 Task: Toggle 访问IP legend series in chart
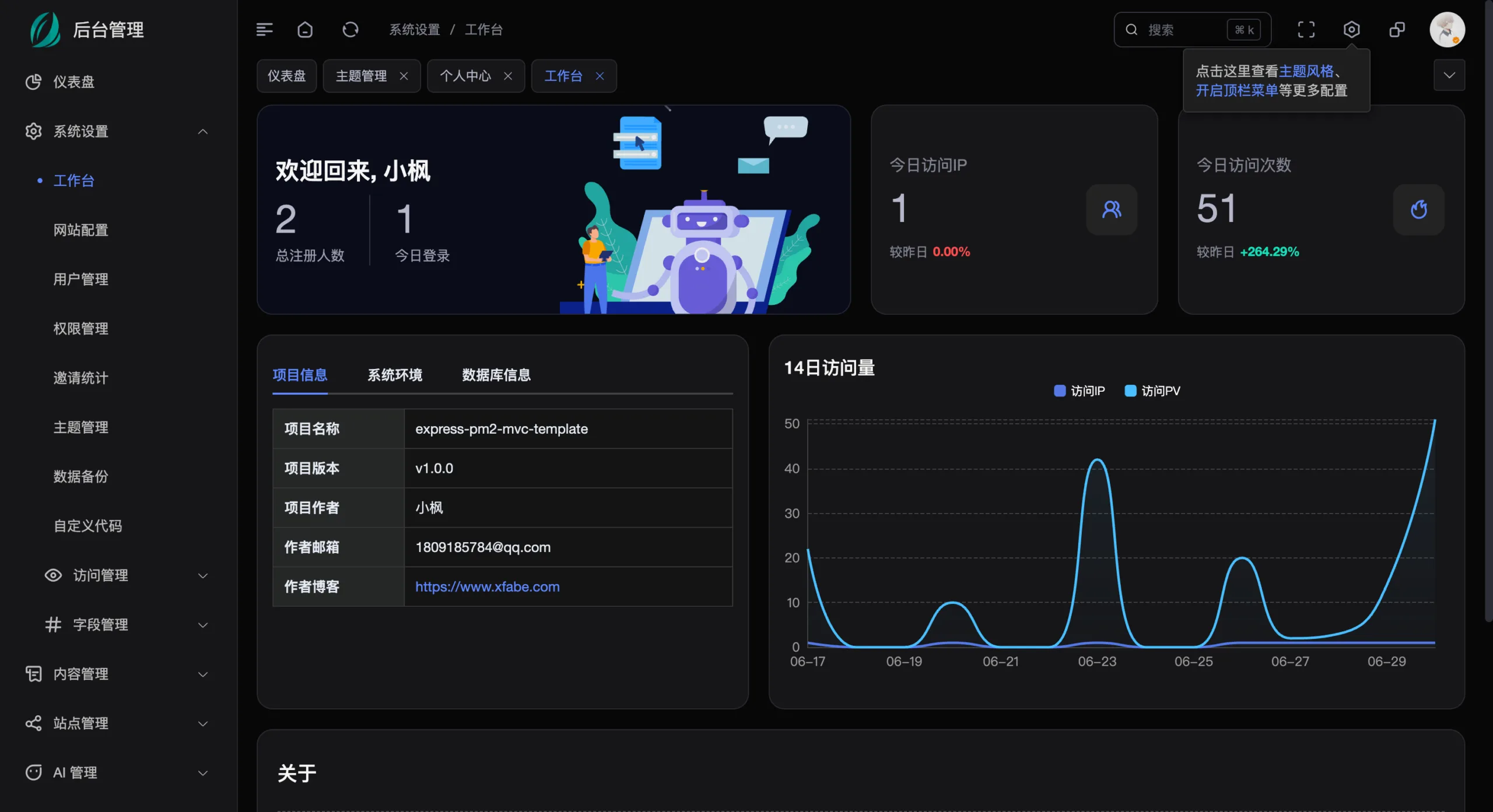[x=1080, y=391]
